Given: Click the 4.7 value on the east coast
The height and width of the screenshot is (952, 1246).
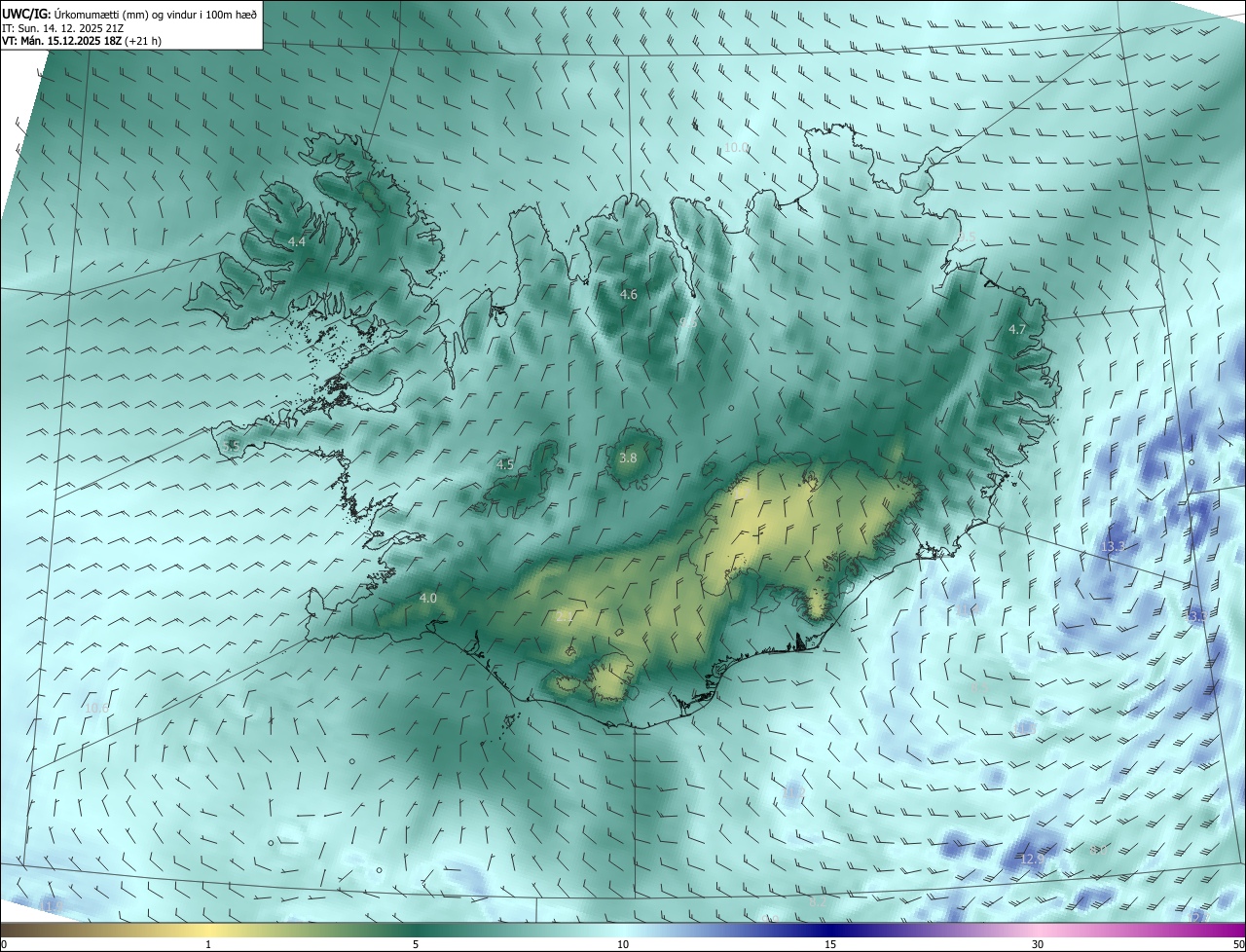Looking at the screenshot, I should click(1016, 330).
